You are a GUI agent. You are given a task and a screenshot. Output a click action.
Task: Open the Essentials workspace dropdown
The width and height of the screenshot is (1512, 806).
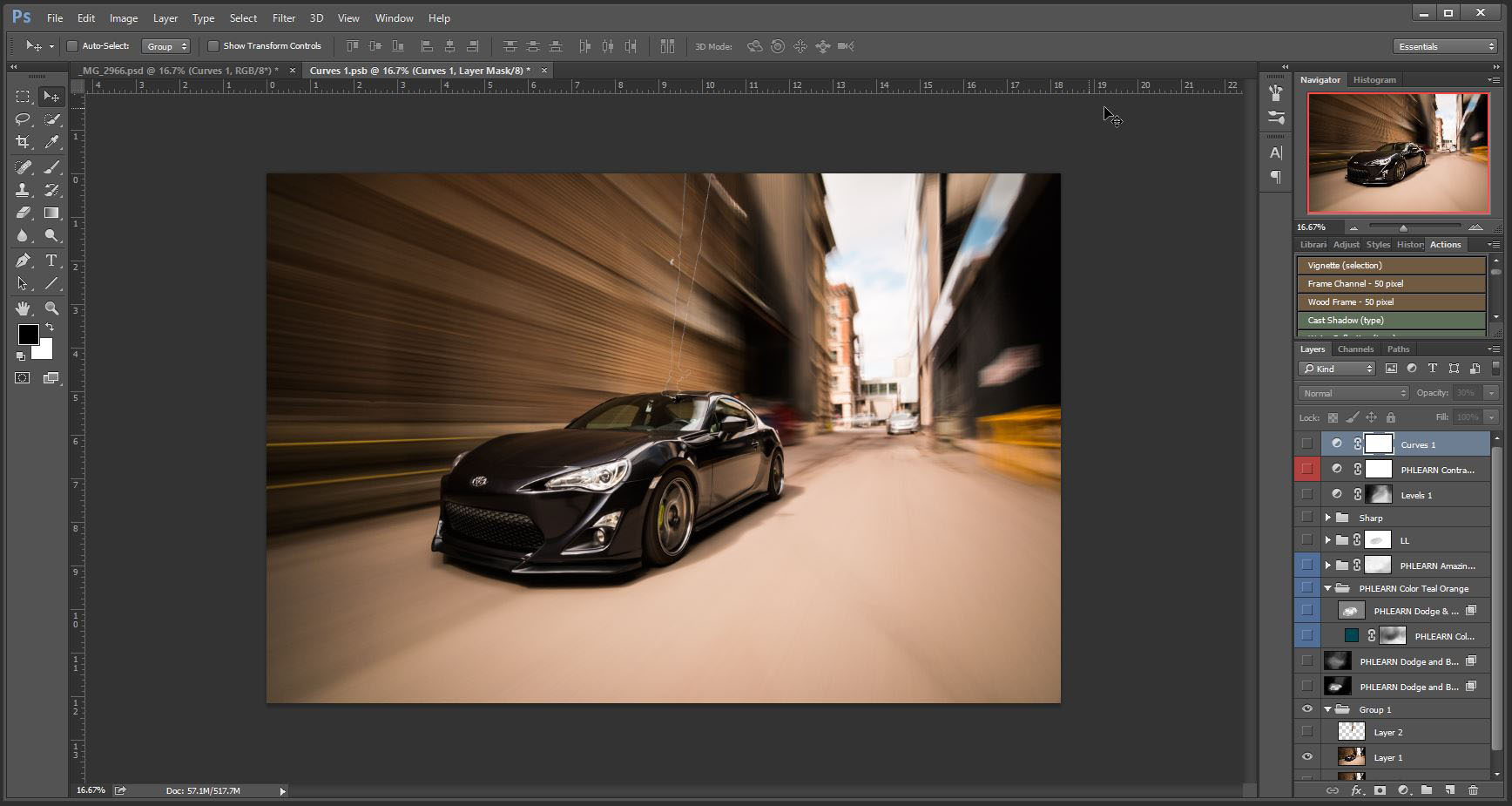(1445, 46)
